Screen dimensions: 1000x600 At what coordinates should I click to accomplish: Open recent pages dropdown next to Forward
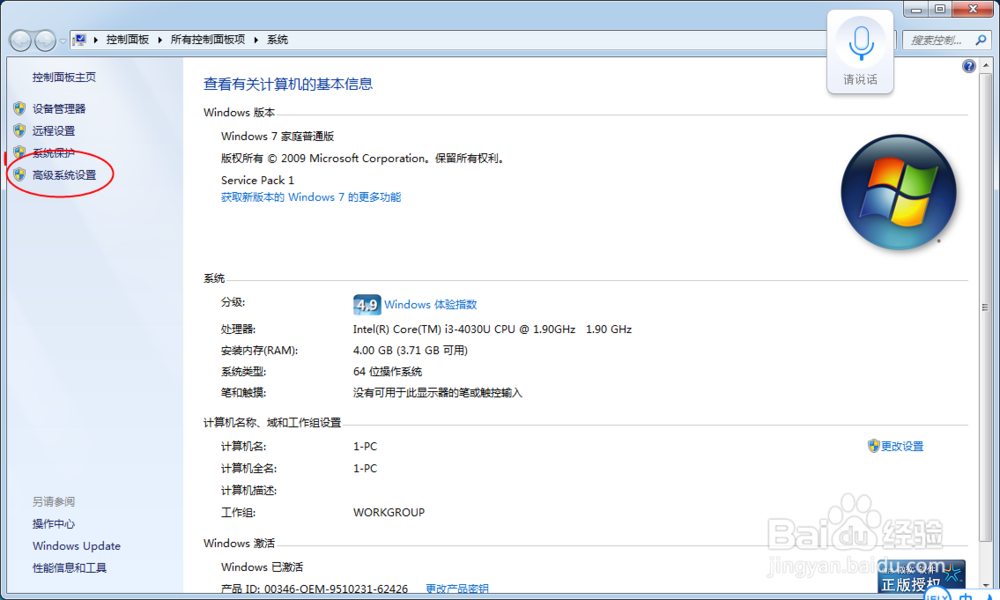(x=62, y=41)
